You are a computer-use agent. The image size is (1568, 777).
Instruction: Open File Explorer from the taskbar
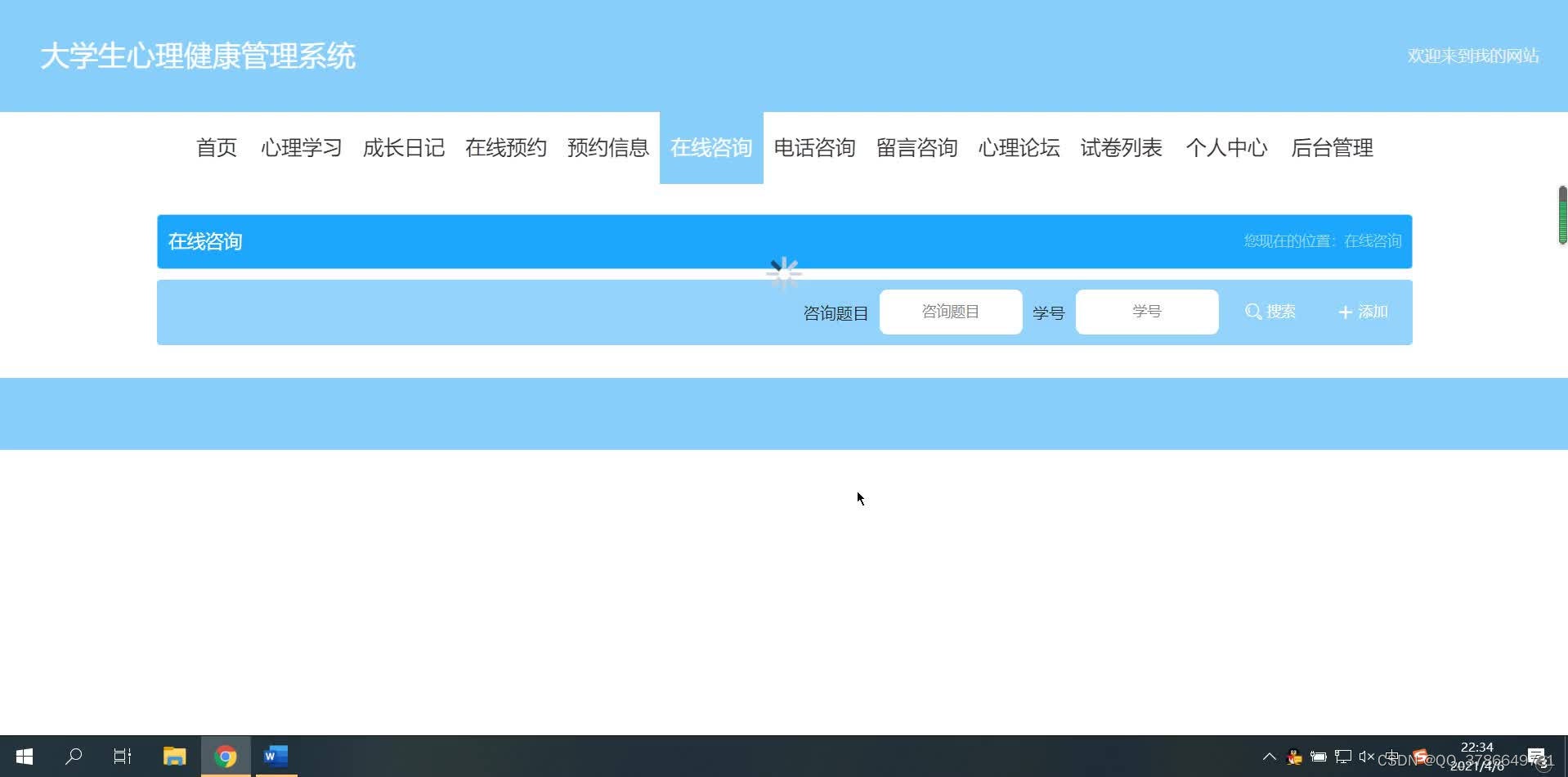point(174,756)
